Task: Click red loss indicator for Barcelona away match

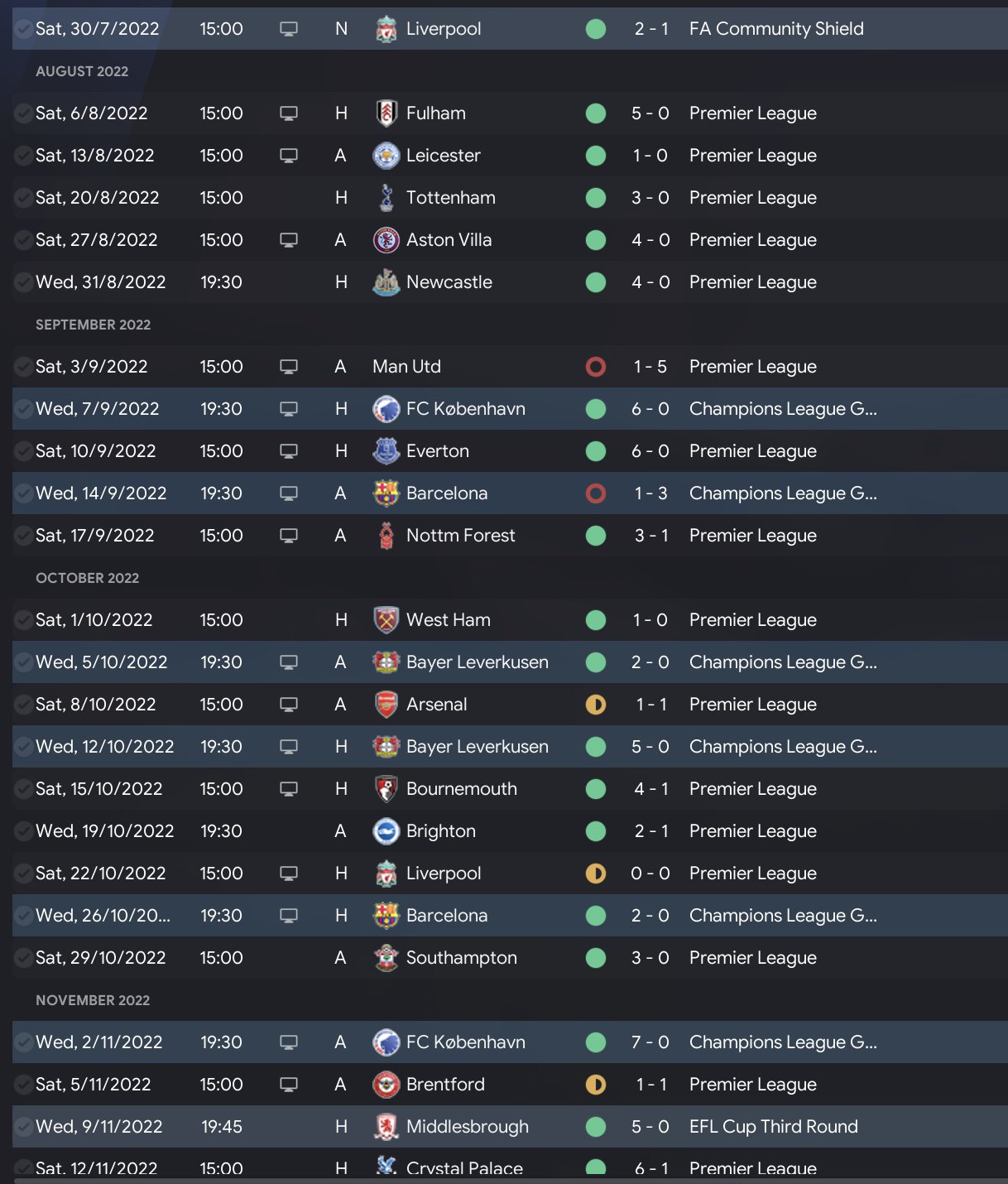Action: (x=596, y=493)
